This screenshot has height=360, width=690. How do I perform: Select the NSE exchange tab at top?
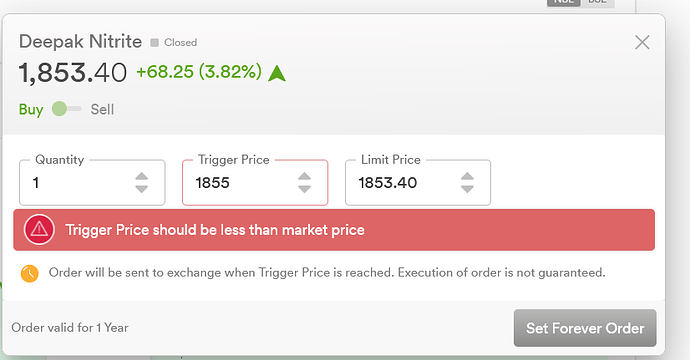(x=564, y=3)
